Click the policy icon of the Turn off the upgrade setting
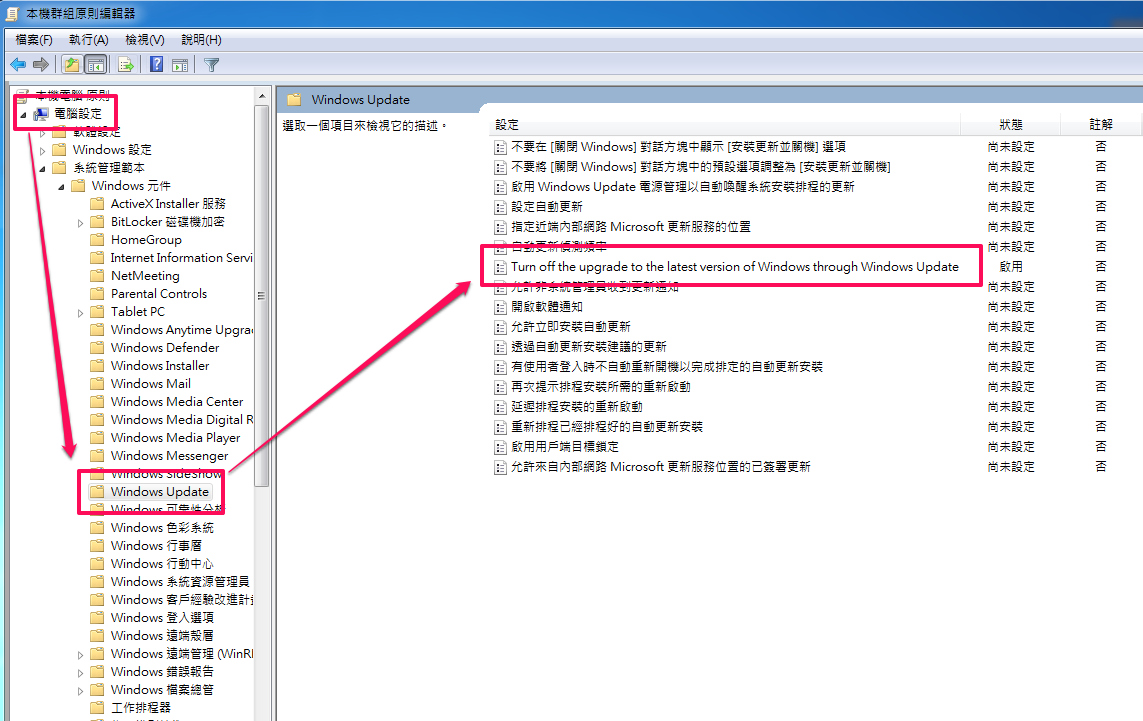Screen dimensions: 1143x721 point(500,267)
